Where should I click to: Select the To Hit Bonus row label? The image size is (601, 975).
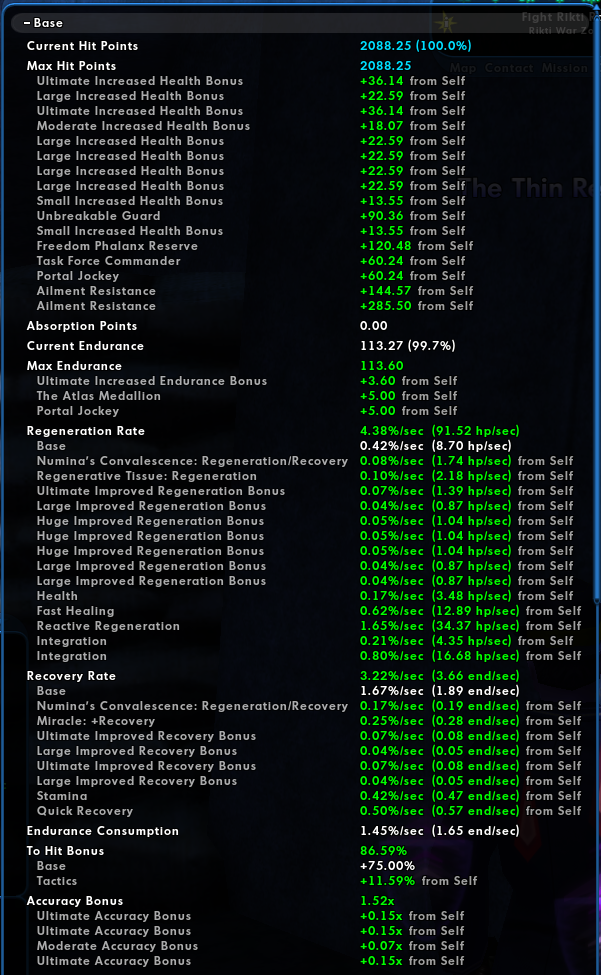pyautogui.click(x=65, y=851)
